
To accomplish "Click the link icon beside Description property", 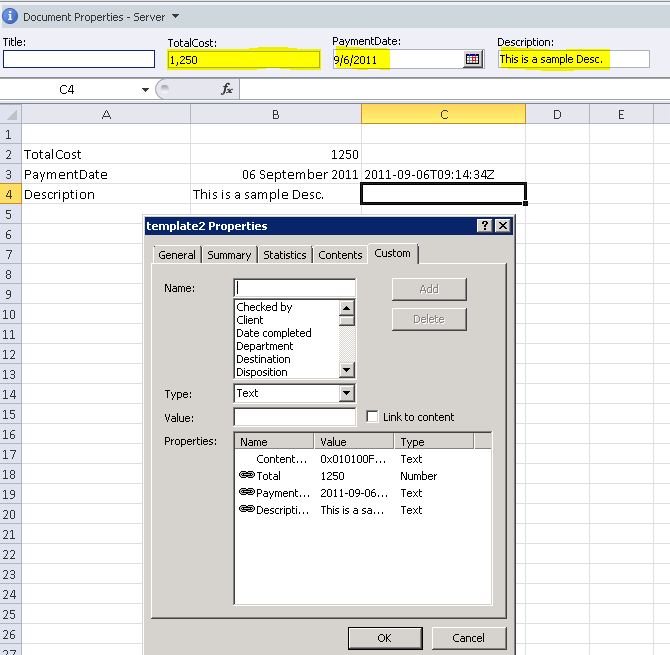I will click(x=247, y=510).
